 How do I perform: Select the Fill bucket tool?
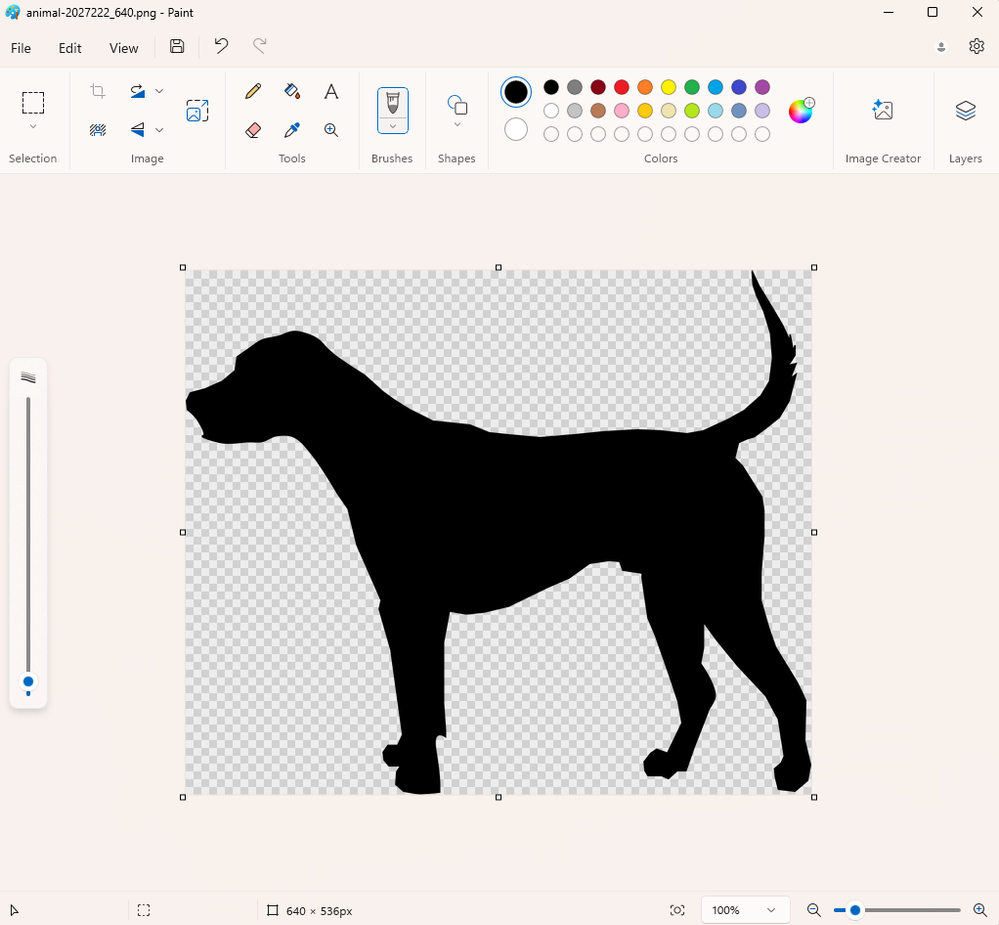[292, 92]
